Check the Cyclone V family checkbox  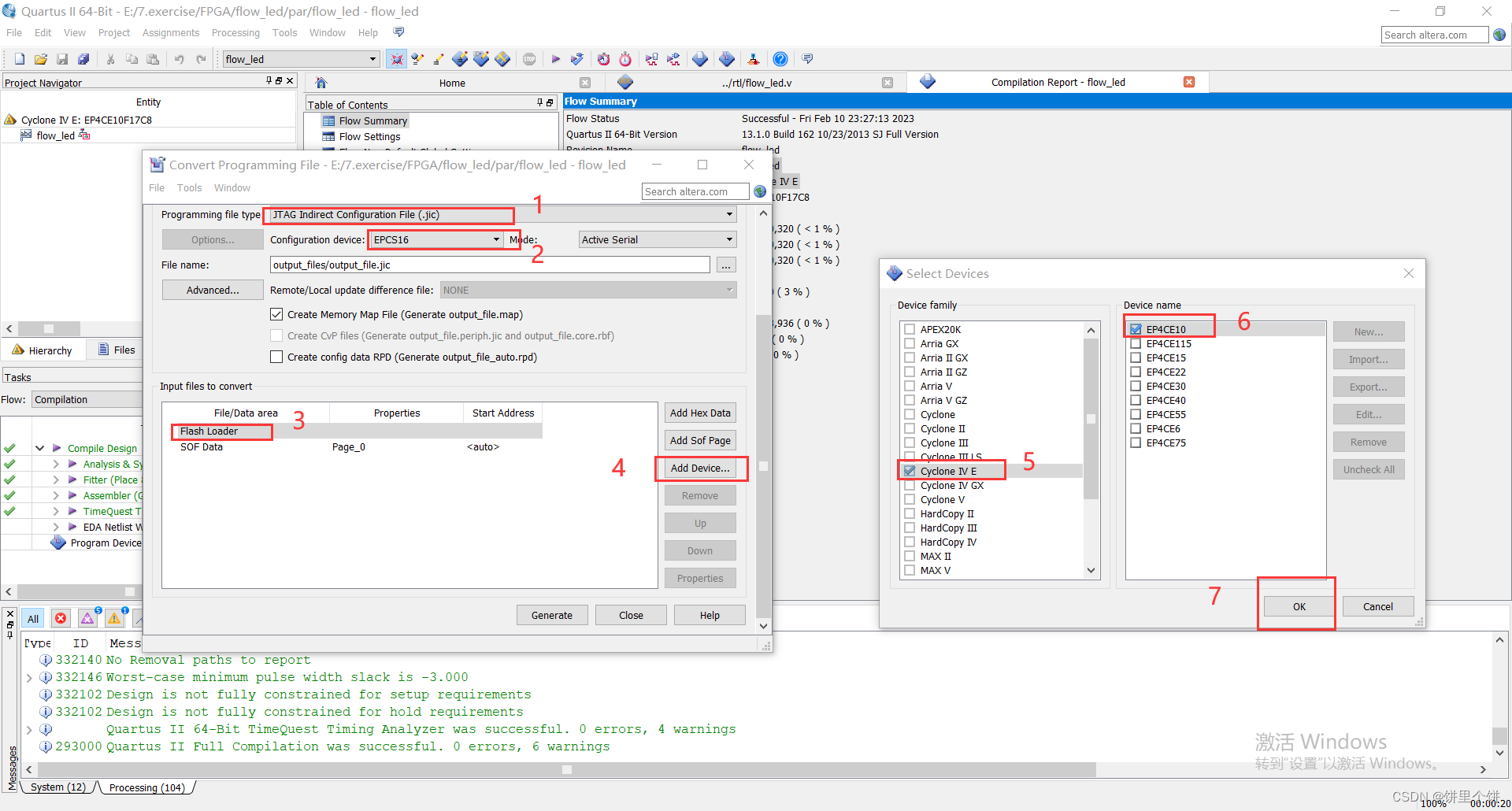(x=910, y=499)
